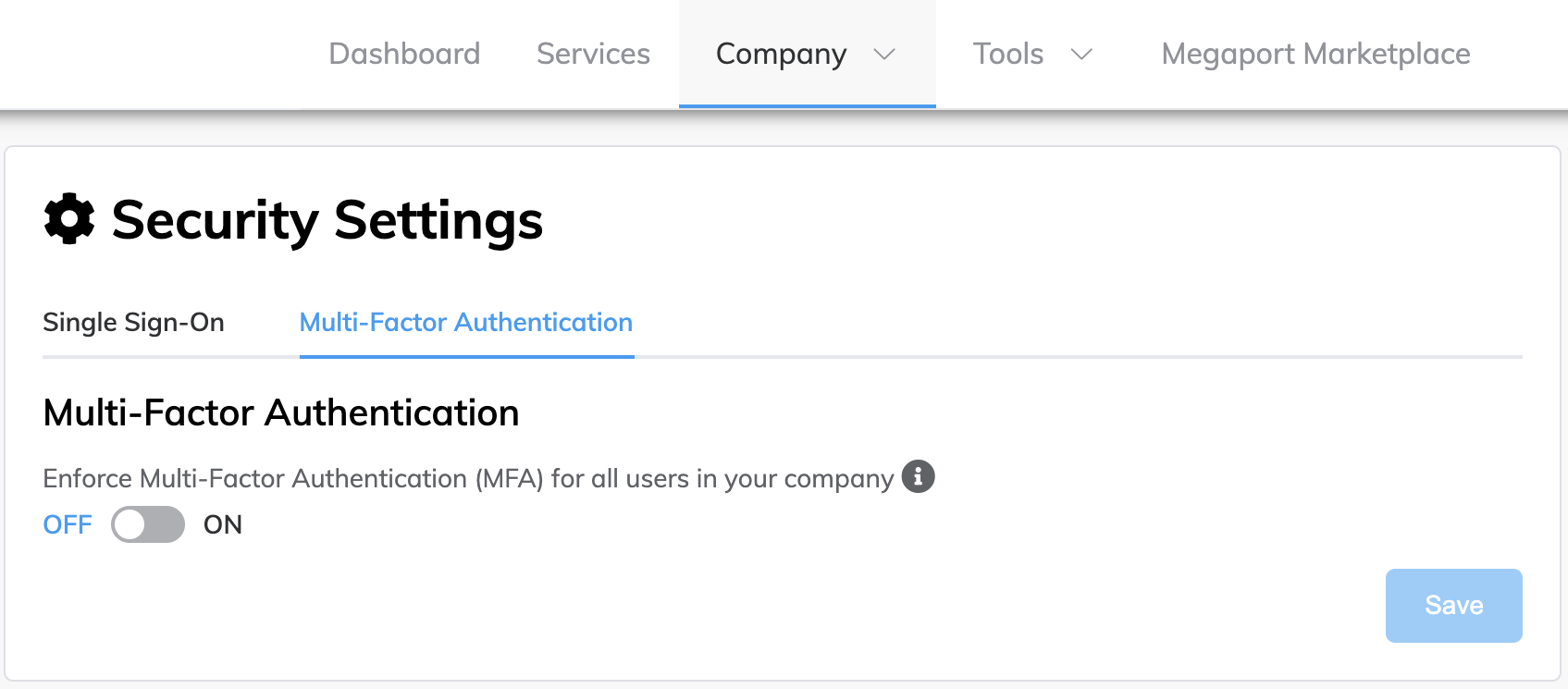Click the Security Settings page title
Viewport: 1568px width, 689px height.
tap(327, 220)
